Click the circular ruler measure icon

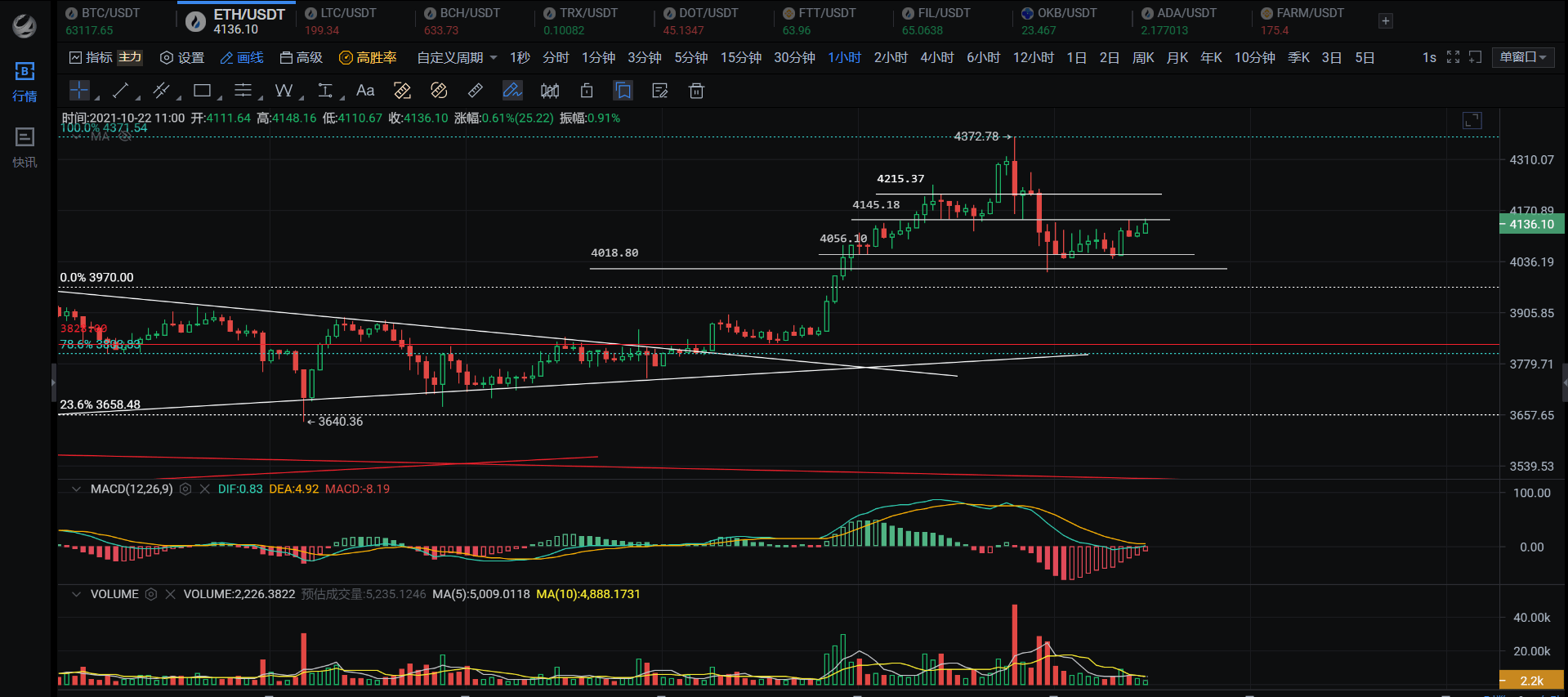pyautogui.click(x=439, y=90)
